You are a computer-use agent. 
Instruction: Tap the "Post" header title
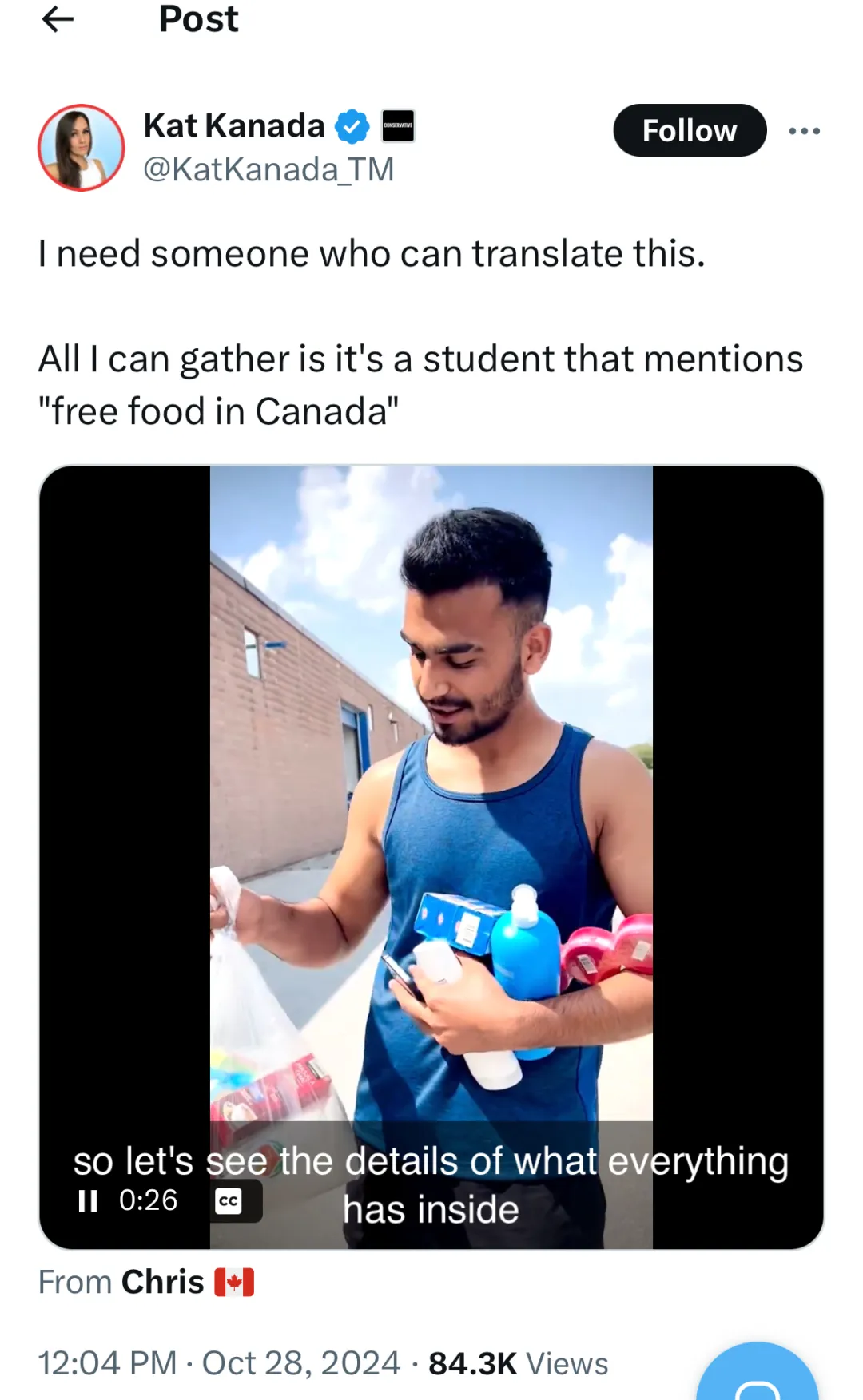(198, 19)
